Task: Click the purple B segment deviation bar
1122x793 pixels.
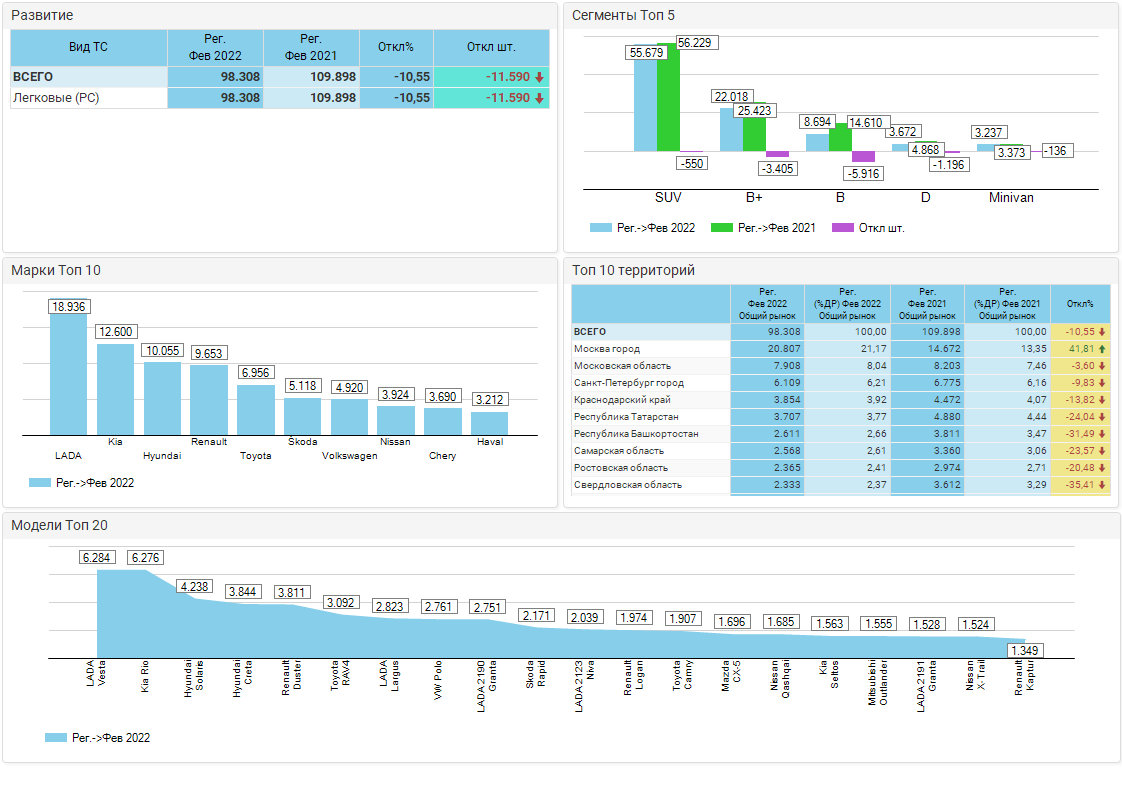Action: tap(863, 157)
